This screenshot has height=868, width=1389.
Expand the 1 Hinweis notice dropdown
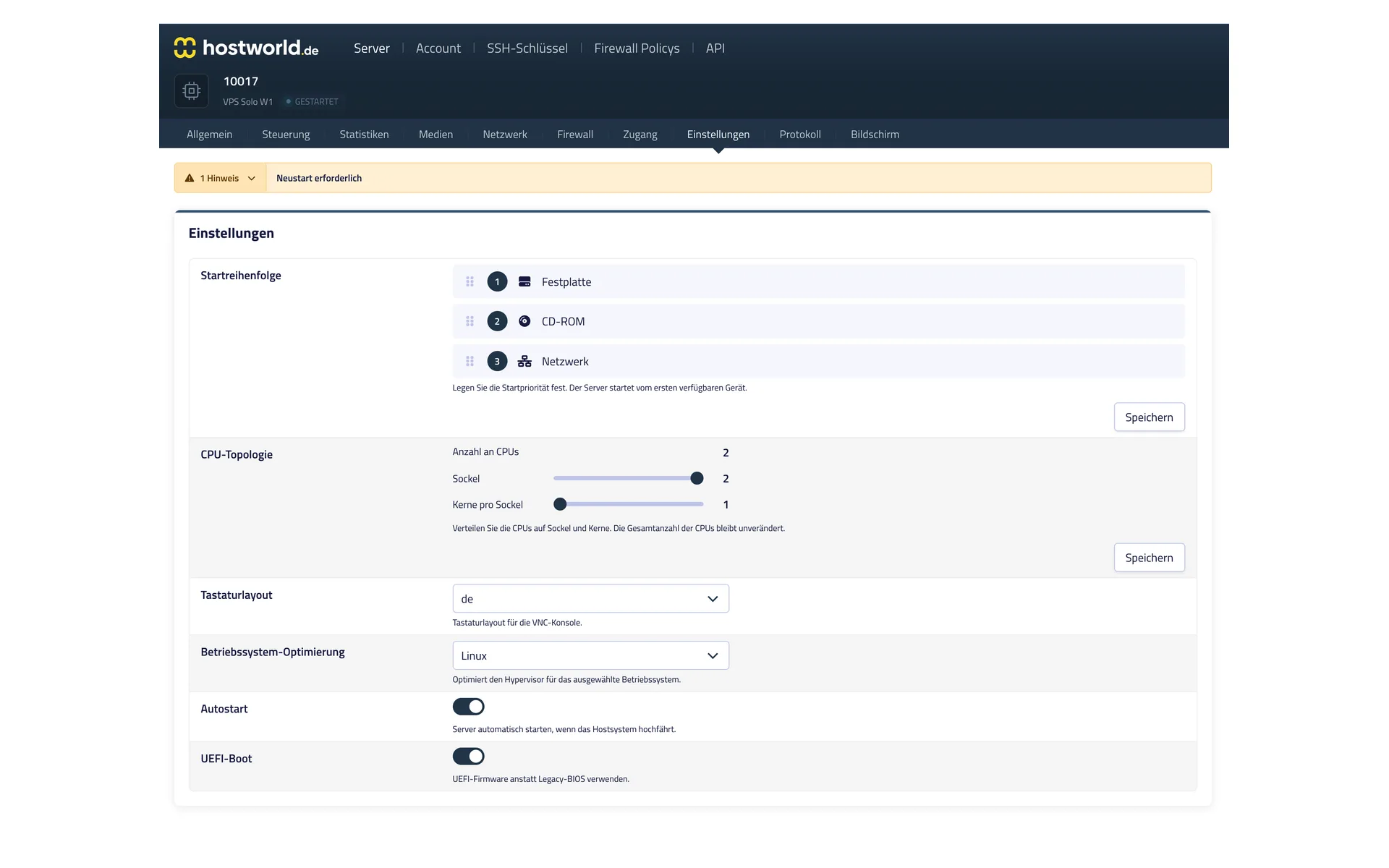coord(221,178)
